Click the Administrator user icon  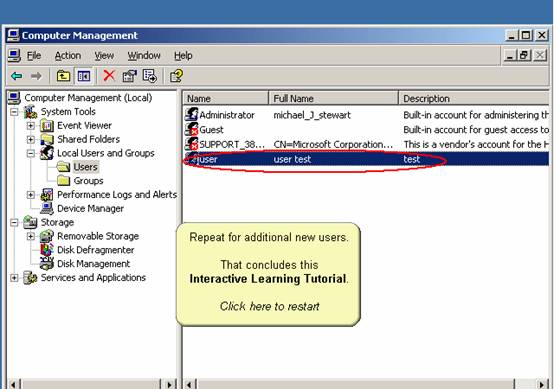tap(192, 114)
